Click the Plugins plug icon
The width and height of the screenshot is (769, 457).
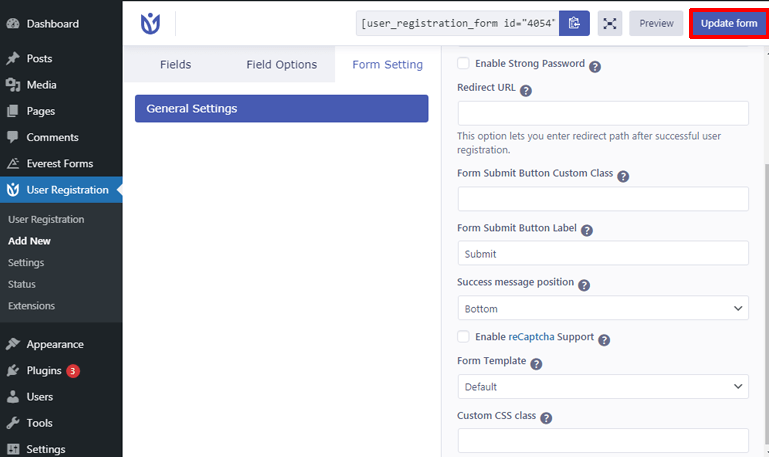tap(13, 371)
